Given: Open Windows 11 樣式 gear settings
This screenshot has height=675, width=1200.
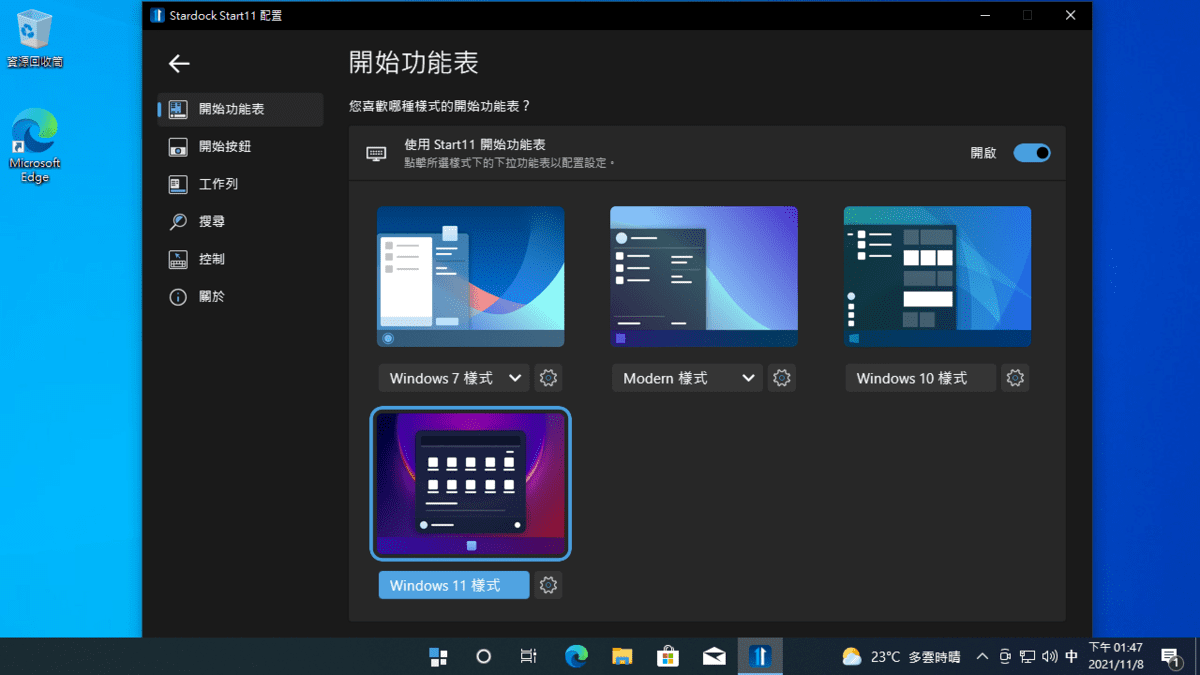Looking at the screenshot, I should [547, 585].
